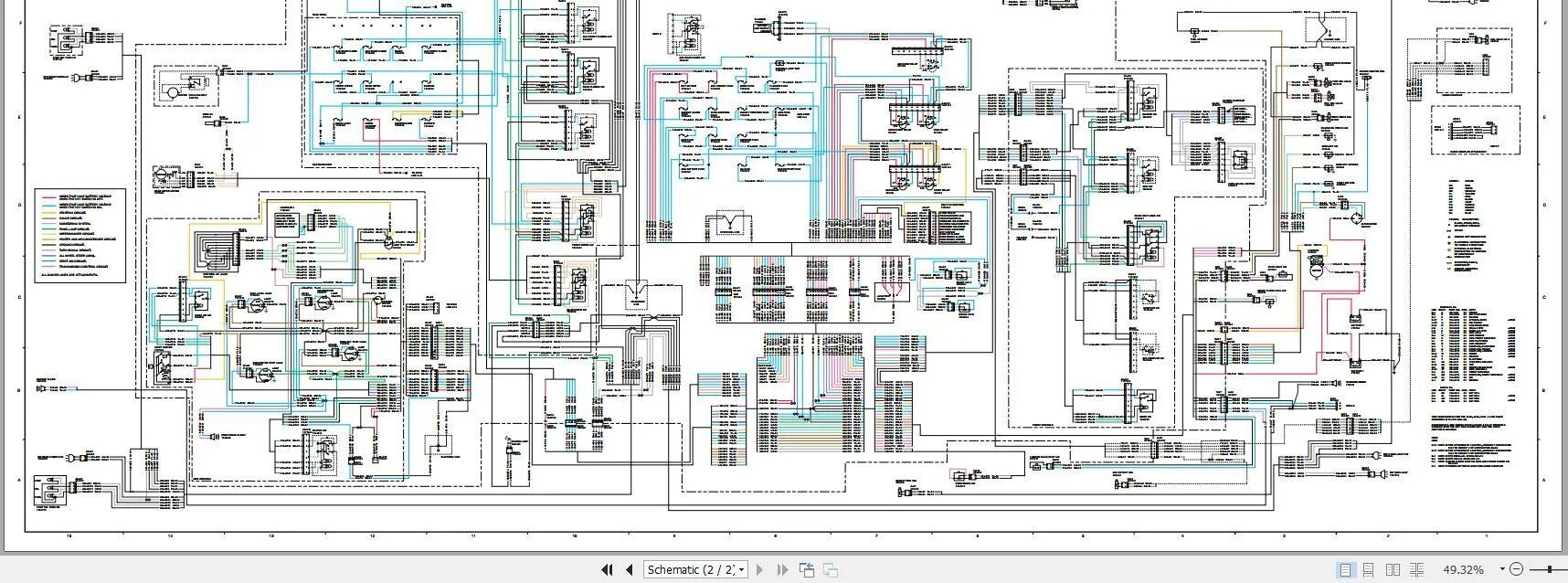Image resolution: width=1568 pixels, height=583 pixels.
Task: Go to the first page
Action: [607, 569]
